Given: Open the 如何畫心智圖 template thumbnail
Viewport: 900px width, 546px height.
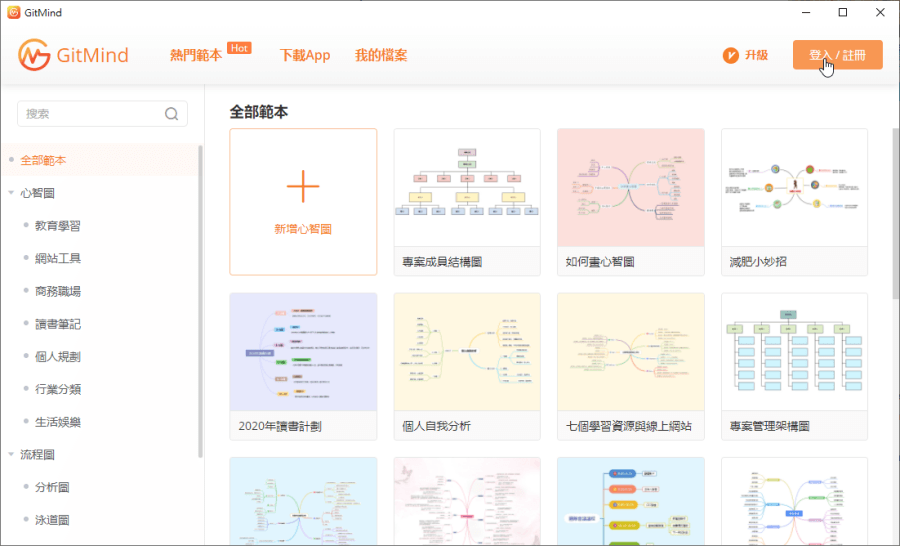Looking at the screenshot, I should [x=631, y=188].
